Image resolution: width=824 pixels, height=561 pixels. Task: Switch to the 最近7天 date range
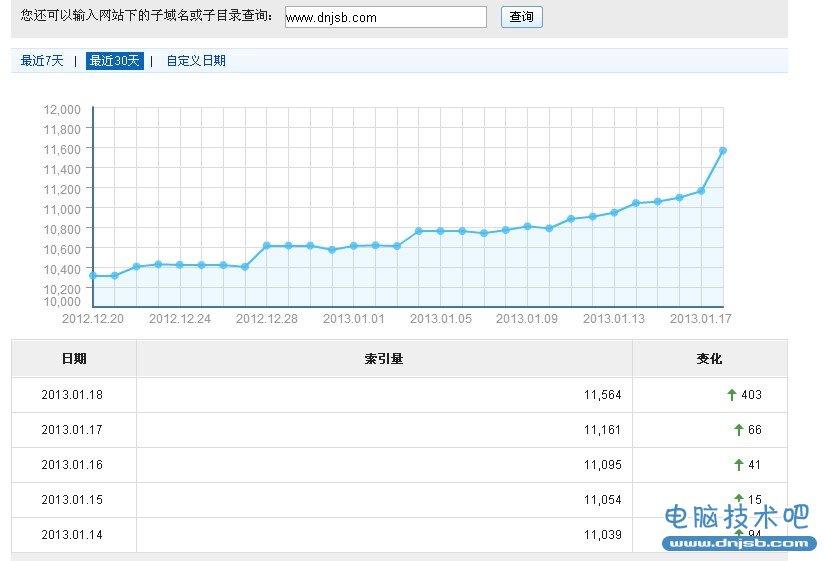click(x=42, y=61)
